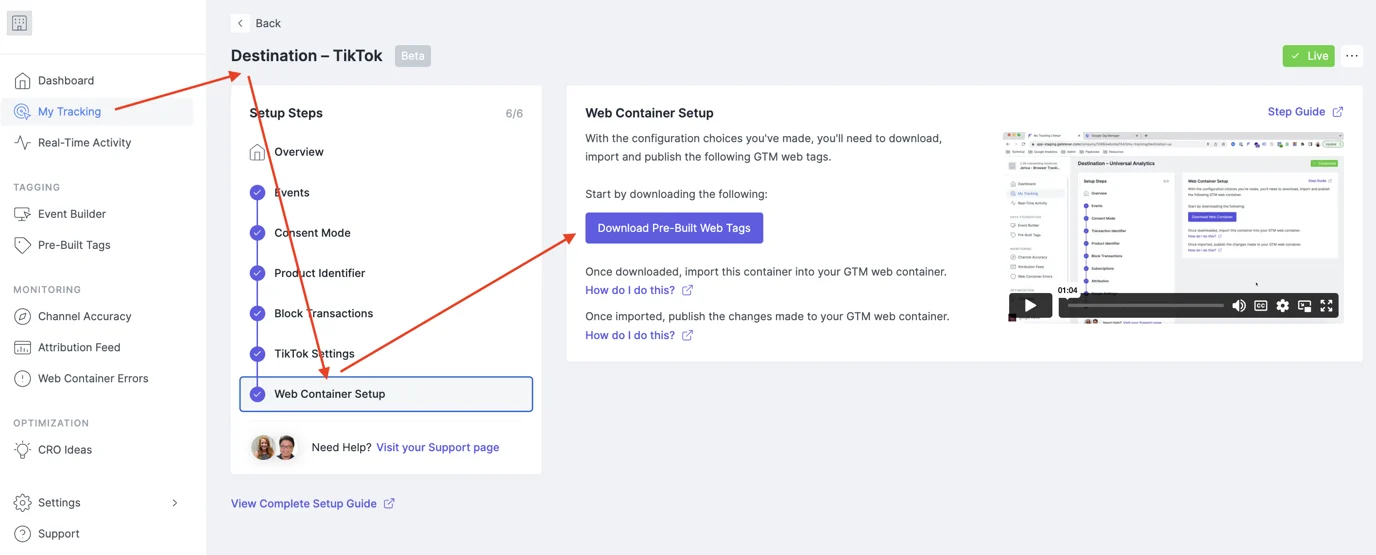Click the CRO Ideas lightbulb icon
Image resolution: width=1376 pixels, height=555 pixels.
(22, 450)
